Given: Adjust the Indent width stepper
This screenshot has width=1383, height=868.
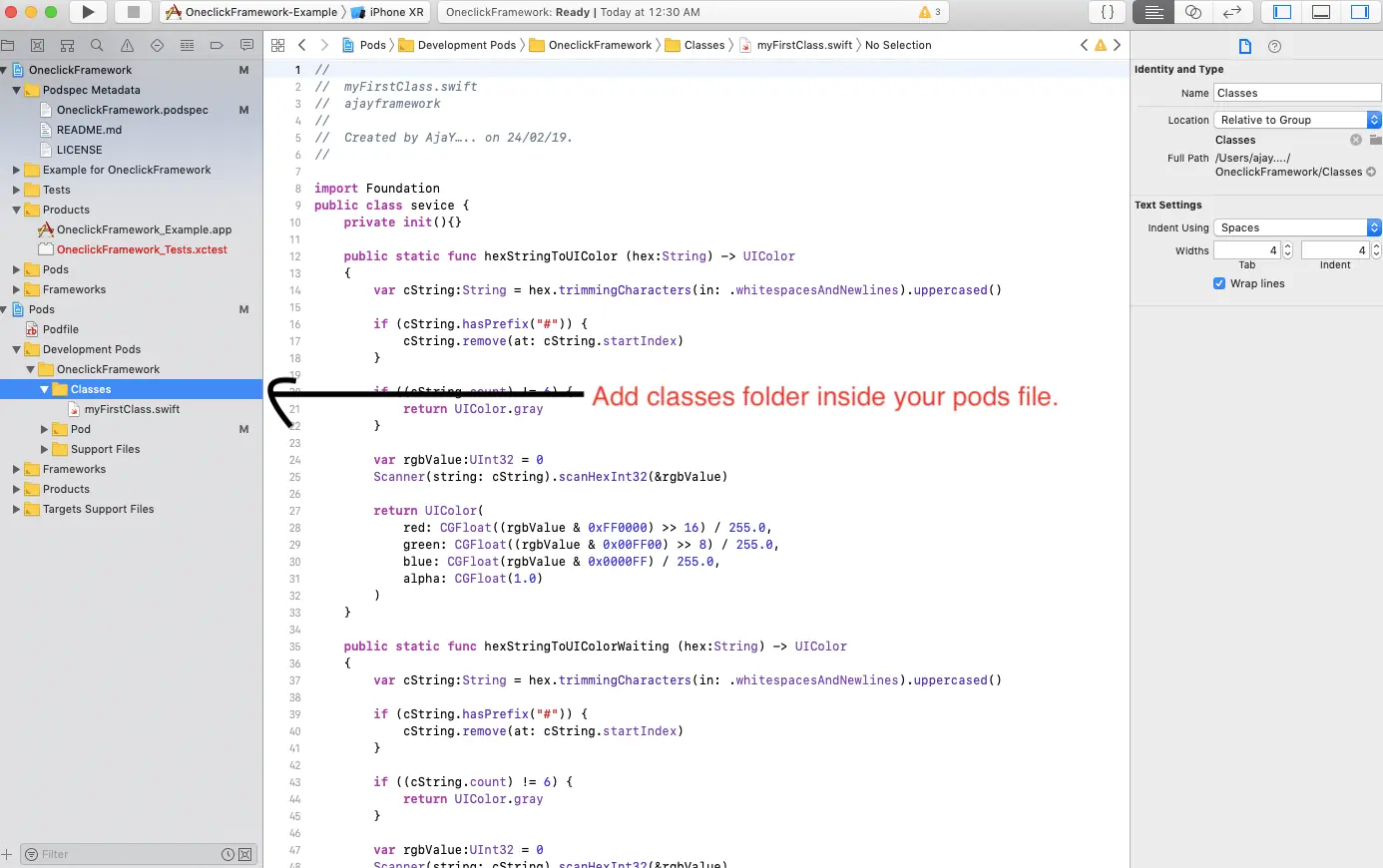Looking at the screenshot, I should coord(1376,250).
